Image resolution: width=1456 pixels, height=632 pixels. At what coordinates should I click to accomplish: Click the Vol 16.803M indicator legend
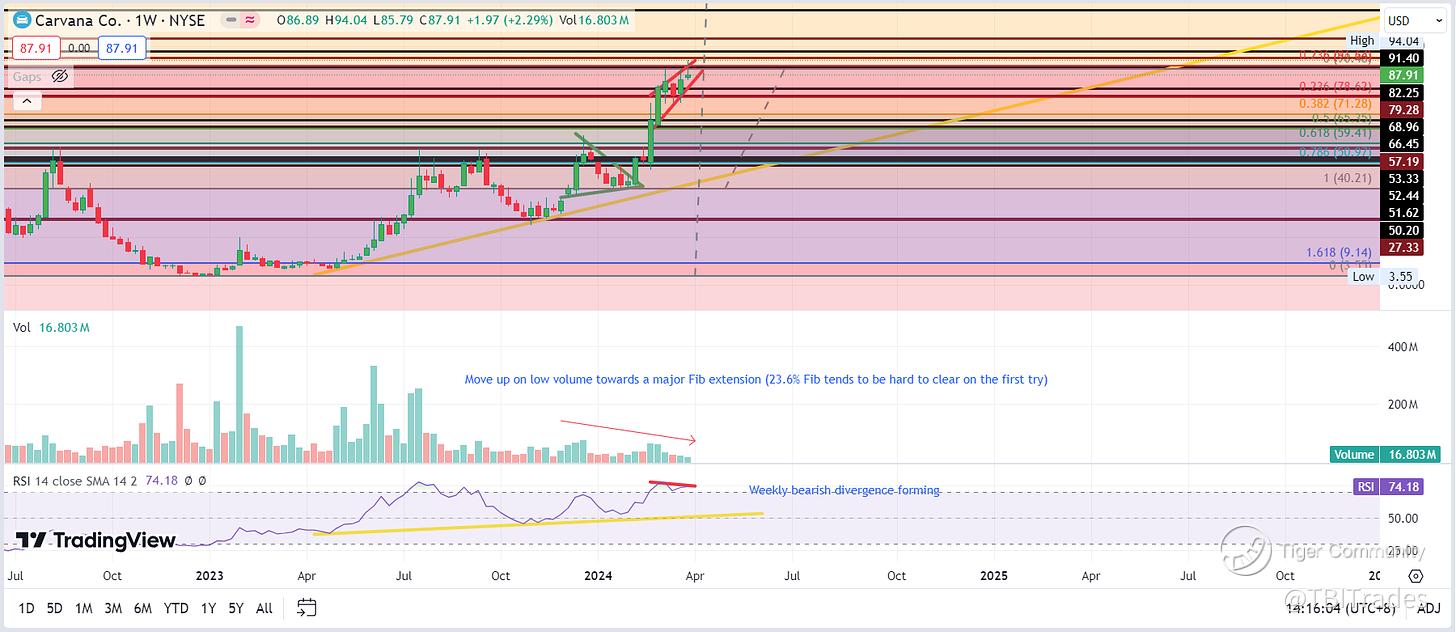[x=52, y=327]
